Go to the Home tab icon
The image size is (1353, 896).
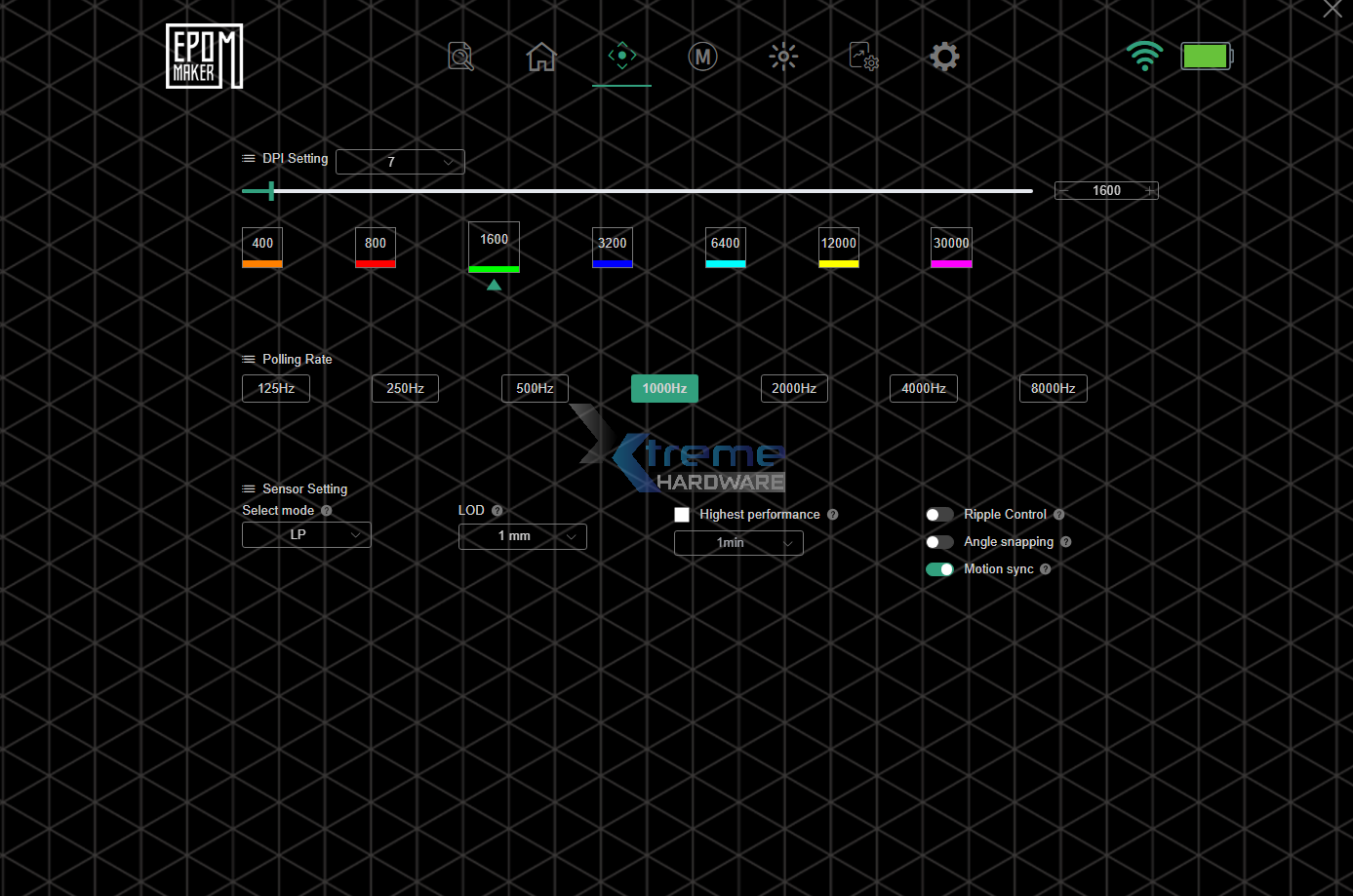(540, 57)
